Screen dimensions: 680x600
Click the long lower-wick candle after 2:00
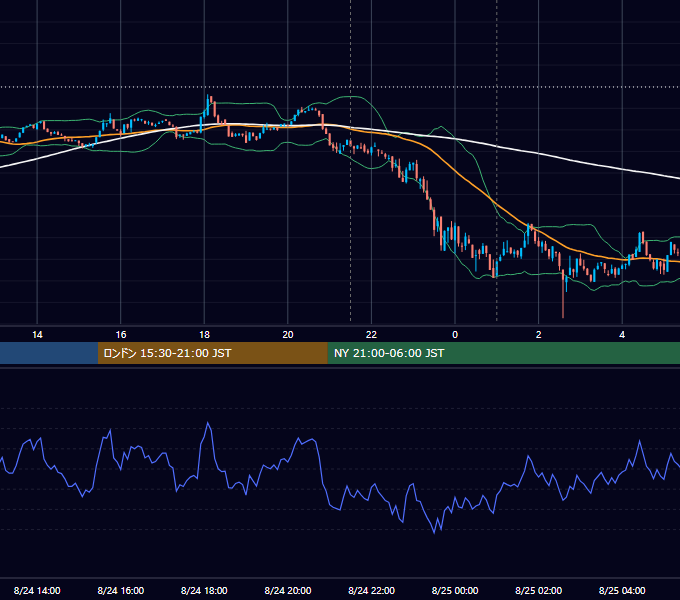click(563, 294)
